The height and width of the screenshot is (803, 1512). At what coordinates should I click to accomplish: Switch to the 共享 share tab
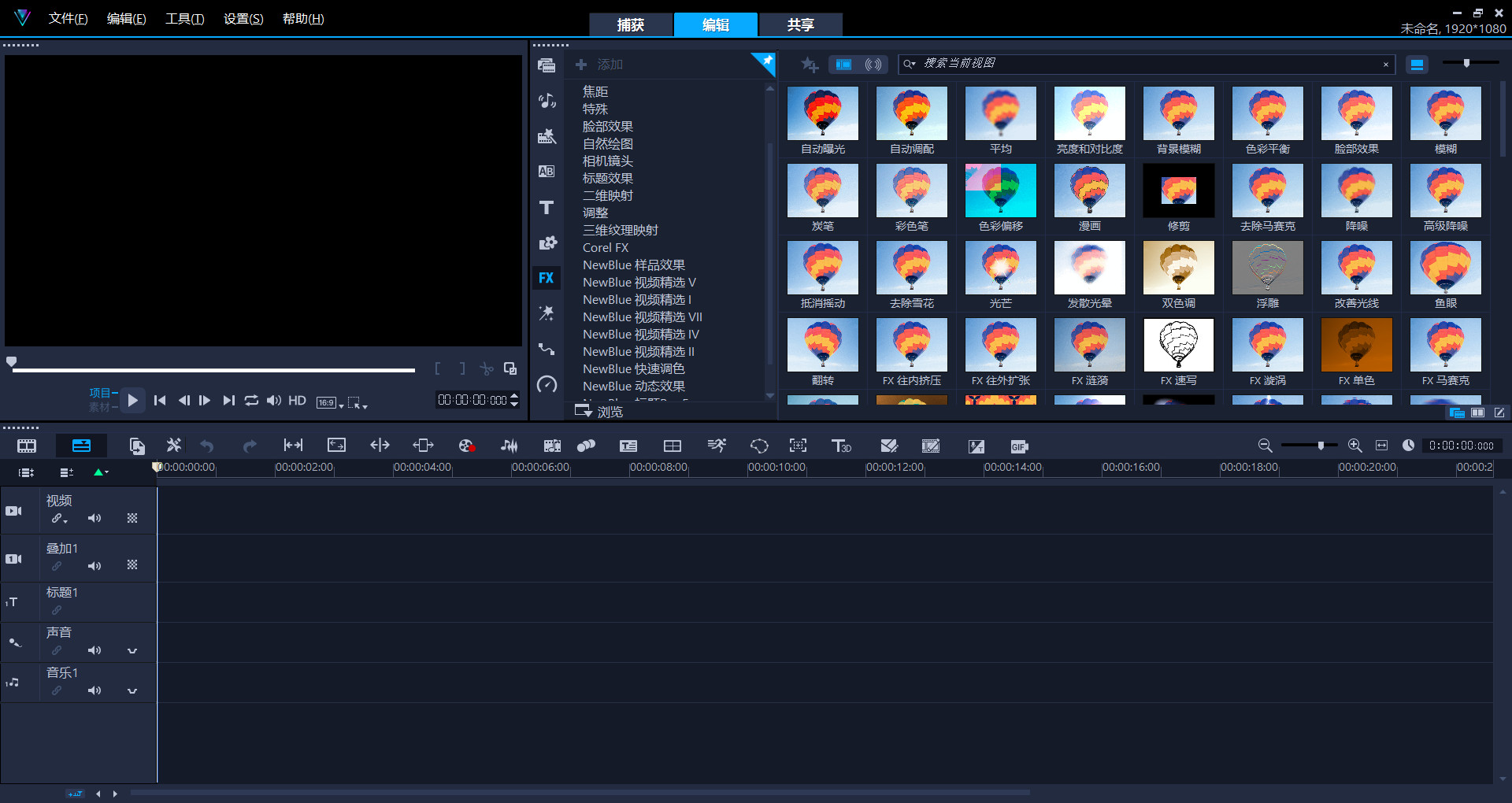point(801,24)
